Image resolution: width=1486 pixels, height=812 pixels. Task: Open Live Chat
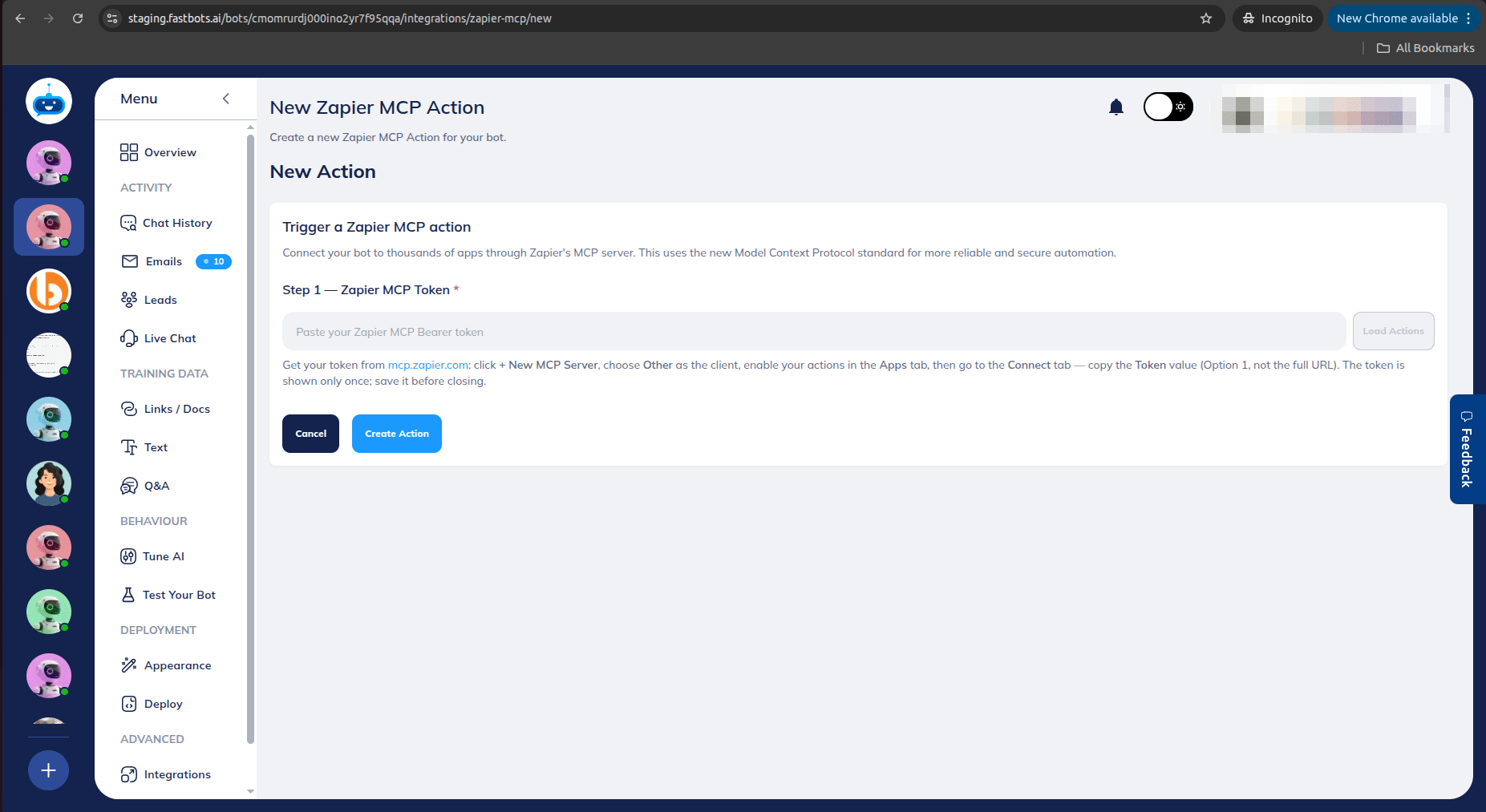tap(158, 338)
